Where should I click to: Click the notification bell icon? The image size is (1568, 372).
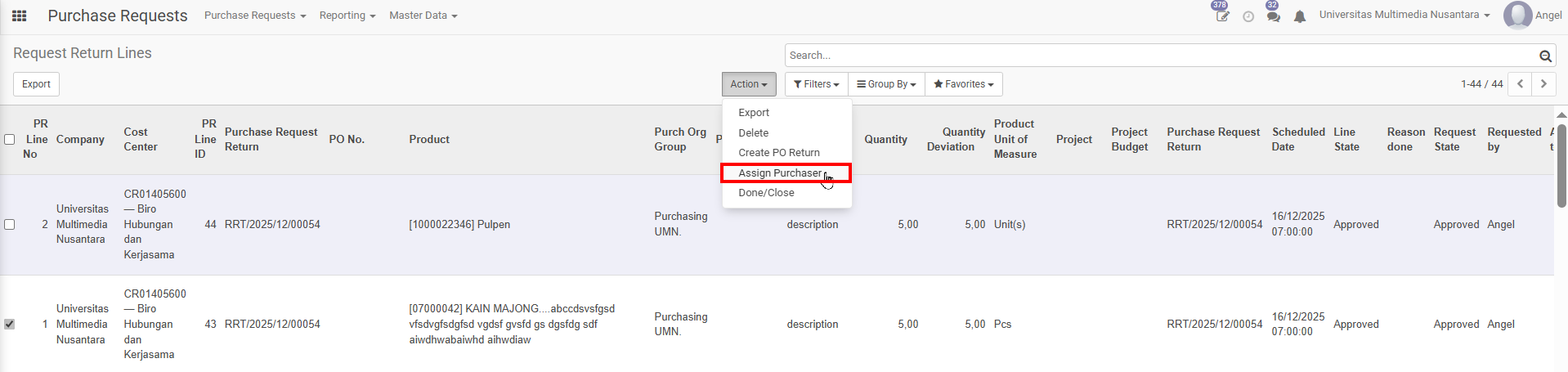pyautogui.click(x=1300, y=16)
